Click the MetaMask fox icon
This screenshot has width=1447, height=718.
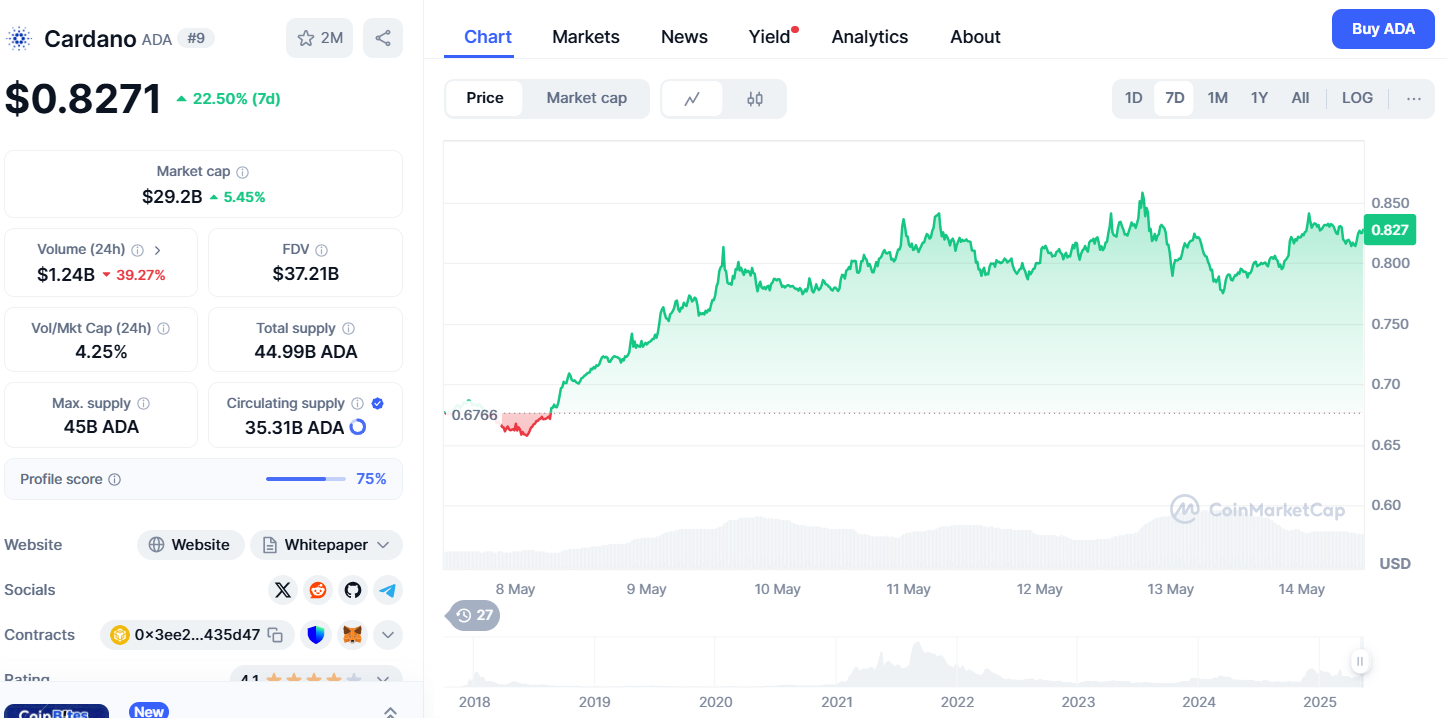(352, 634)
